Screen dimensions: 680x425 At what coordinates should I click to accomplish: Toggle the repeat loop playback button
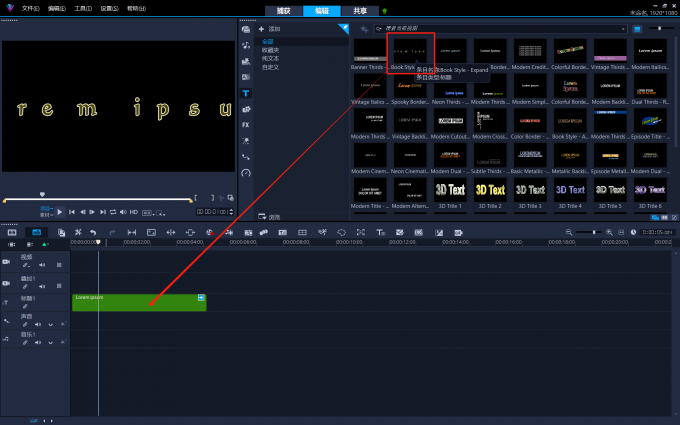click(113, 212)
